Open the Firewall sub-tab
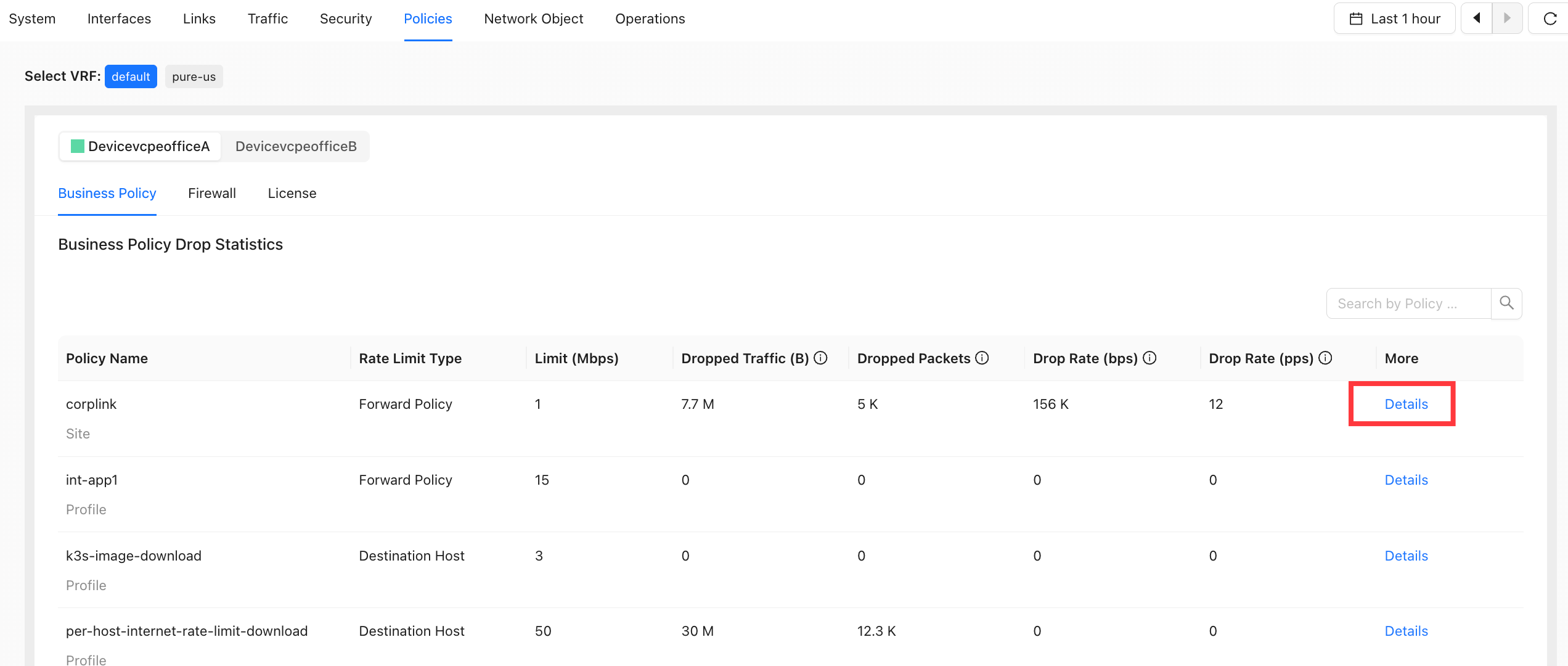The height and width of the screenshot is (666, 1568). tap(212, 193)
